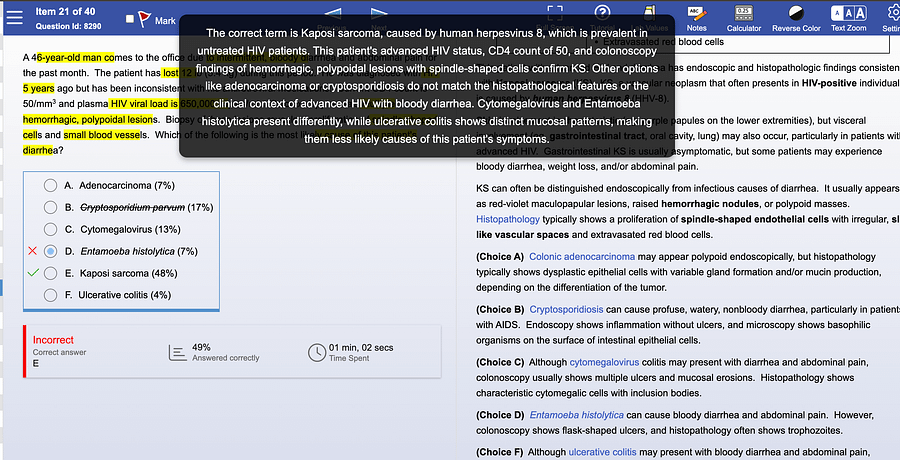
Task: Click the time spent clock icon
Action: coord(317,353)
